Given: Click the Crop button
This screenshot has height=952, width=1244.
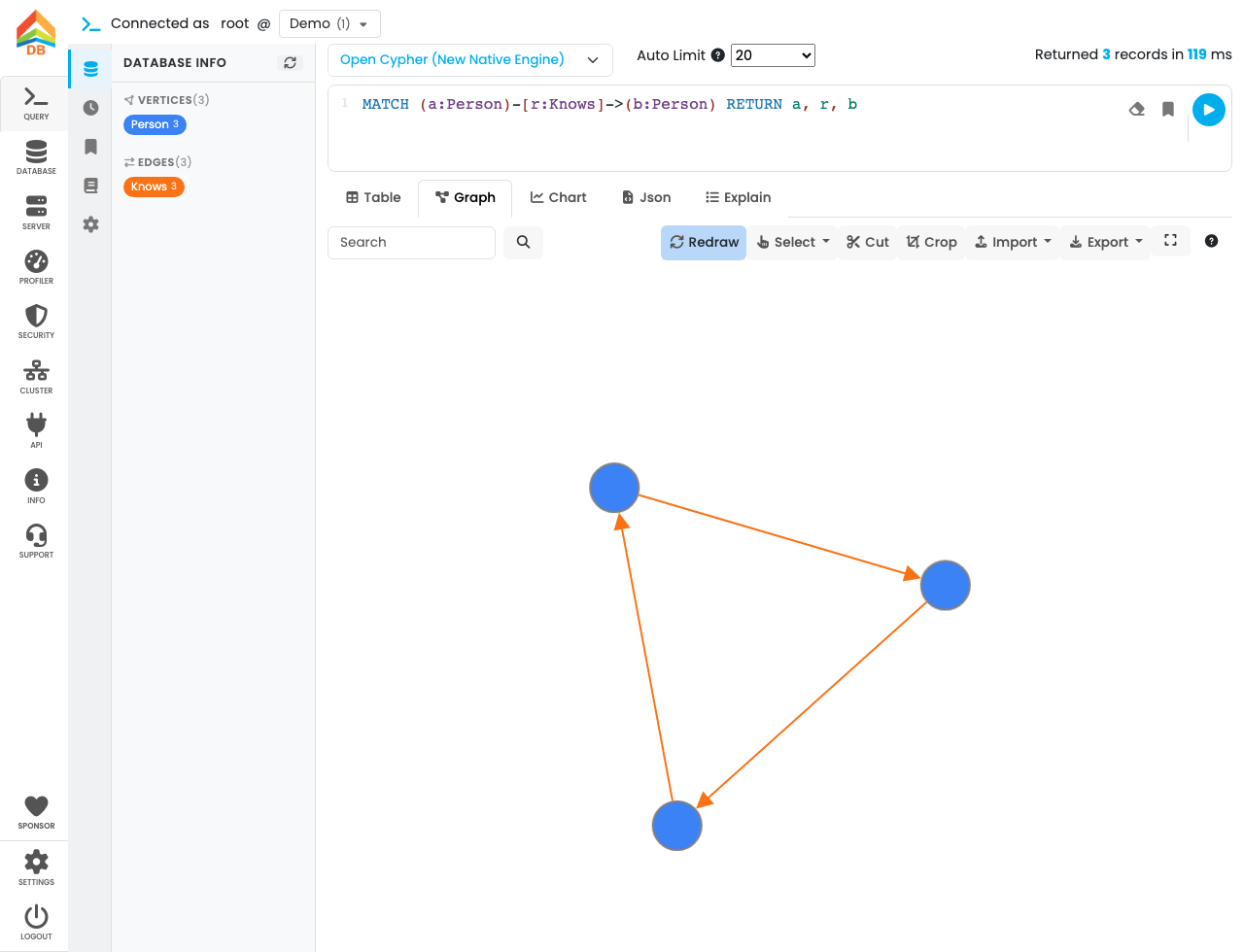Looking at the screenshot, I should 932,242.
